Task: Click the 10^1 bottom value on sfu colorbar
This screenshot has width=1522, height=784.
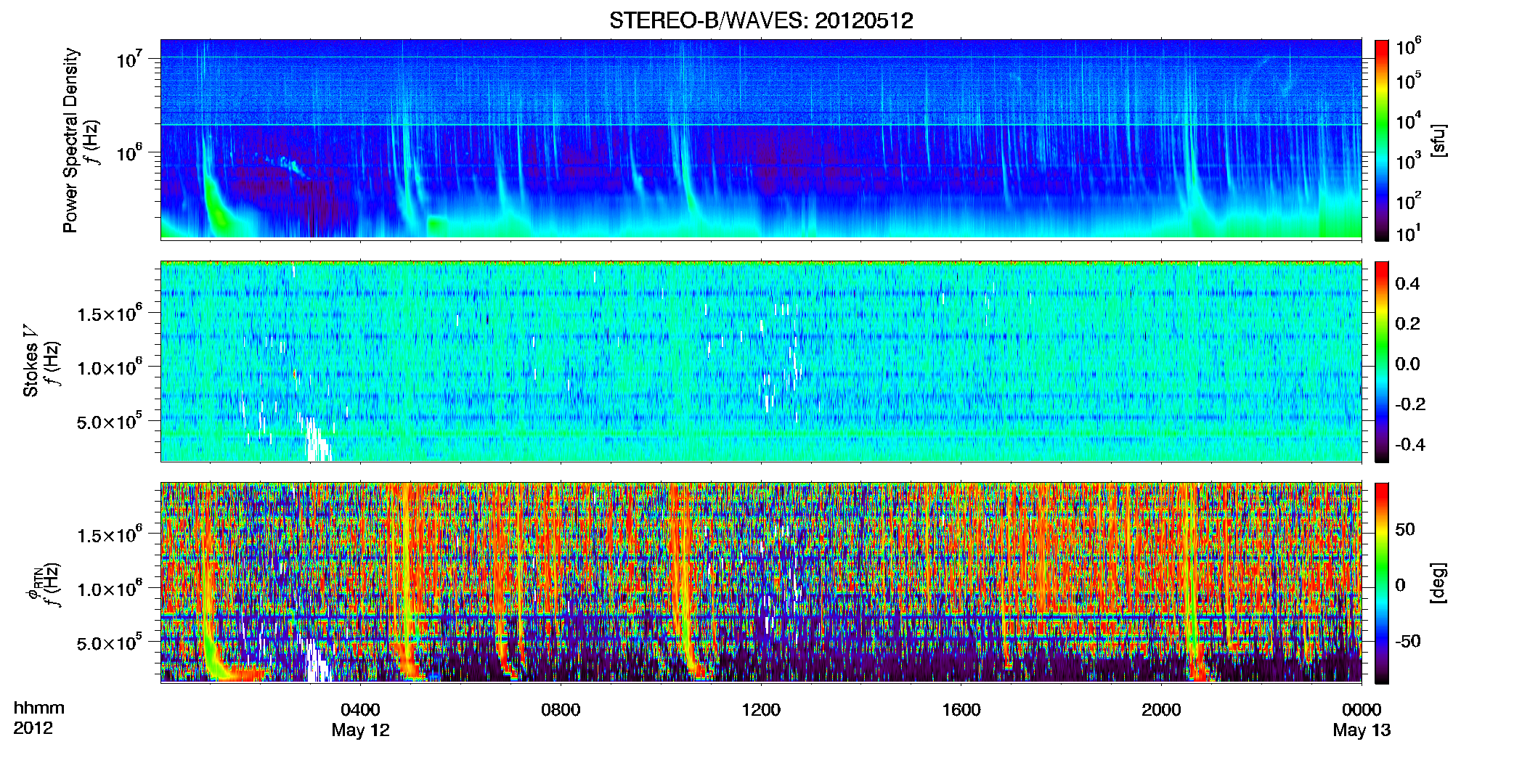Action: (1408, 234)
